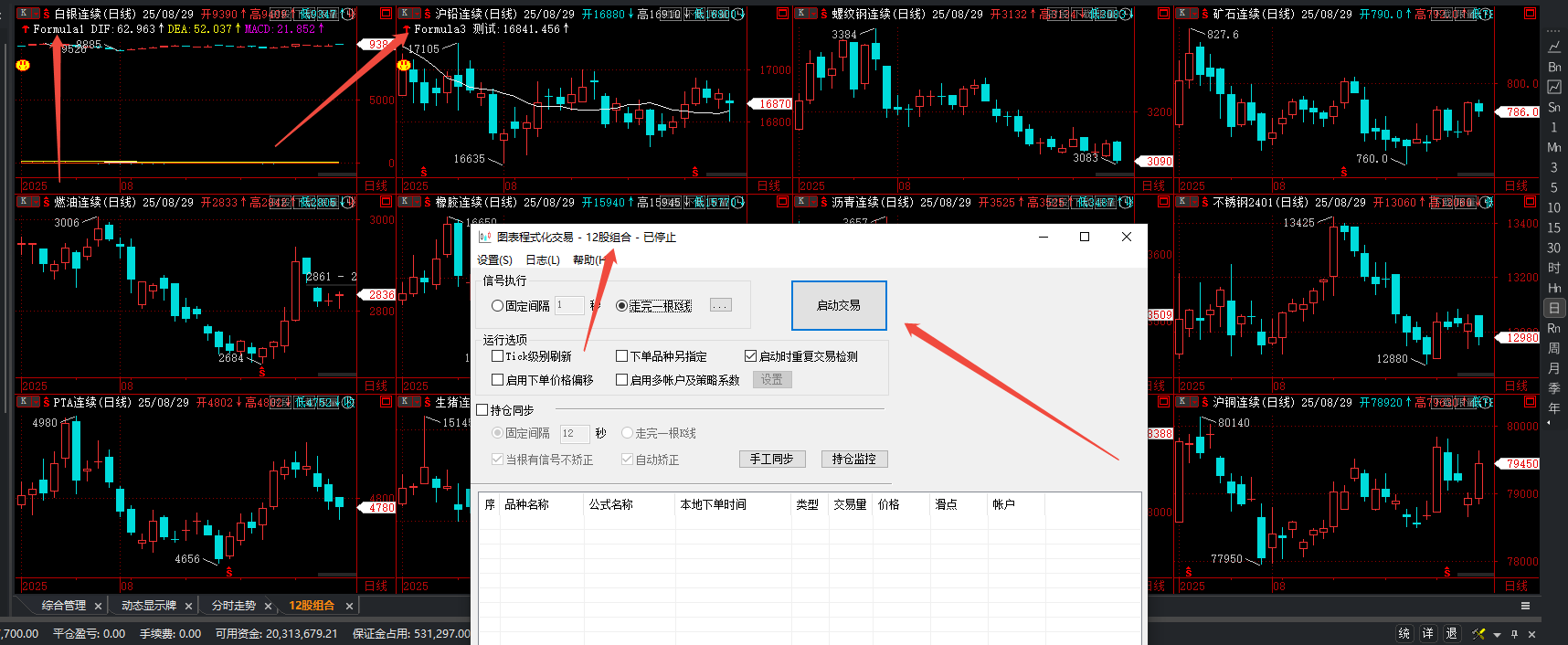This screenshot has height=645, width=1568.
Task: Select the 15 minute period
Action: [x=1554, y=228]
